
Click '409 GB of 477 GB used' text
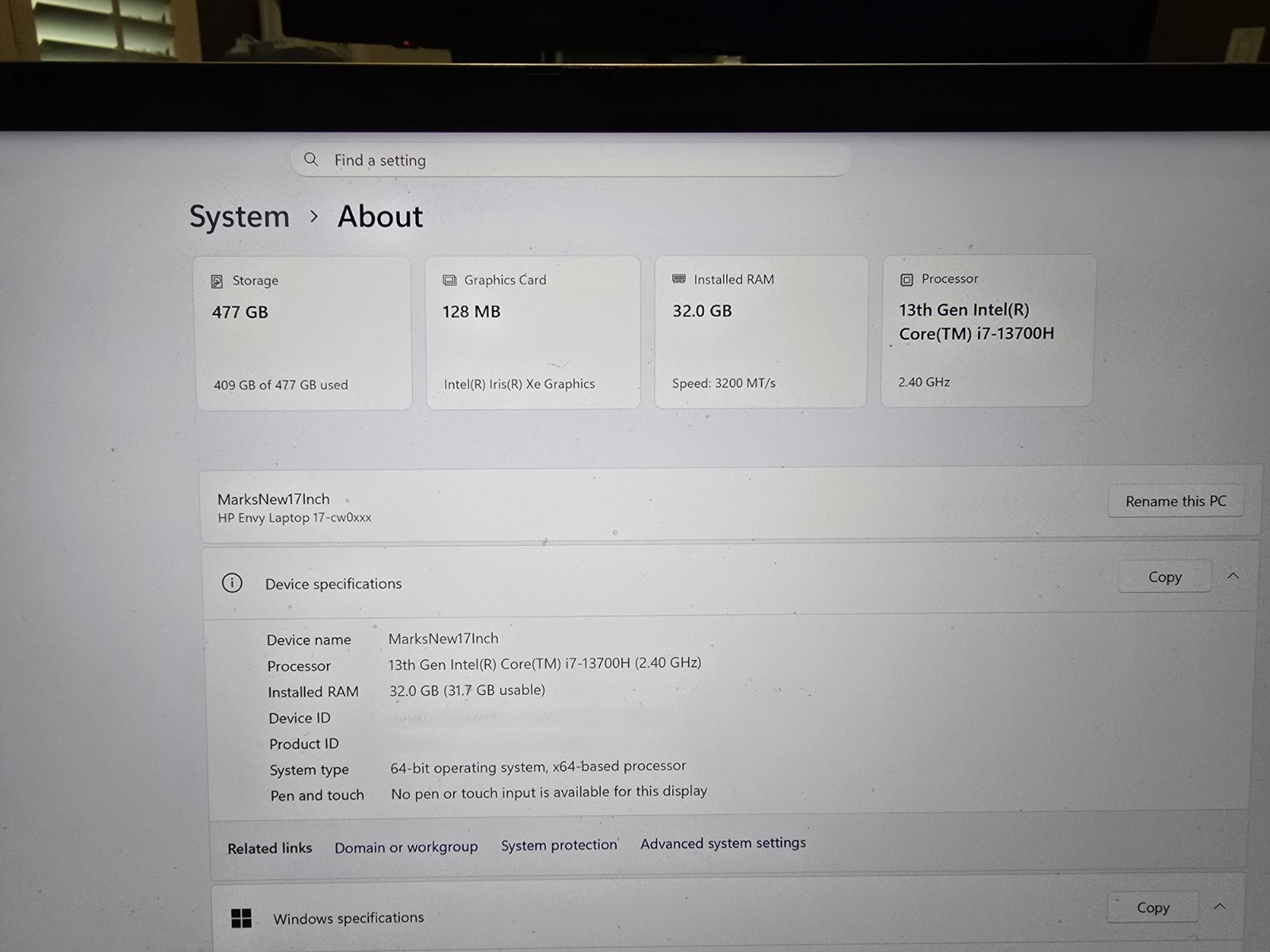pos(281,385)
